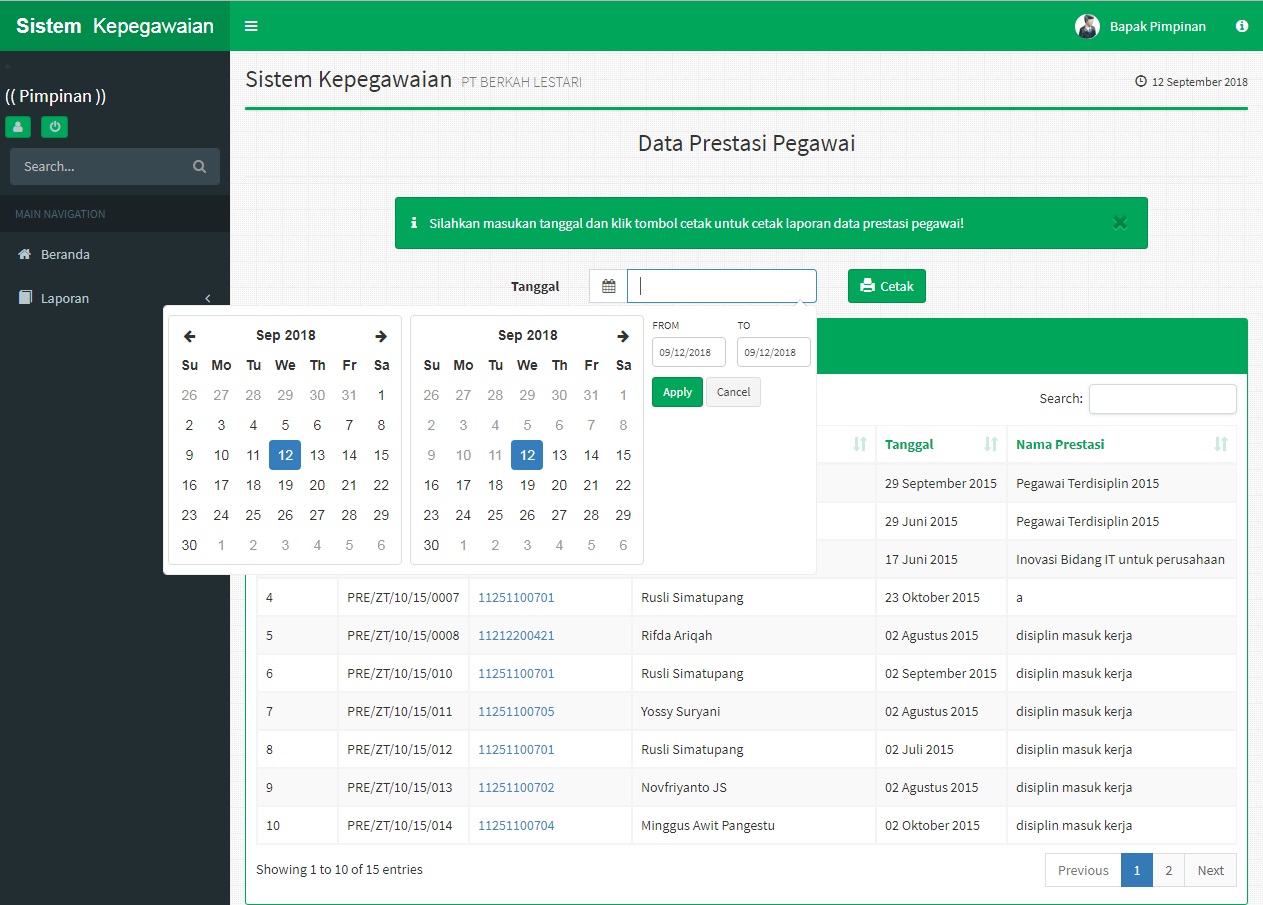
Task: Go to previous month in the left calendar
Action: [189, 336]
